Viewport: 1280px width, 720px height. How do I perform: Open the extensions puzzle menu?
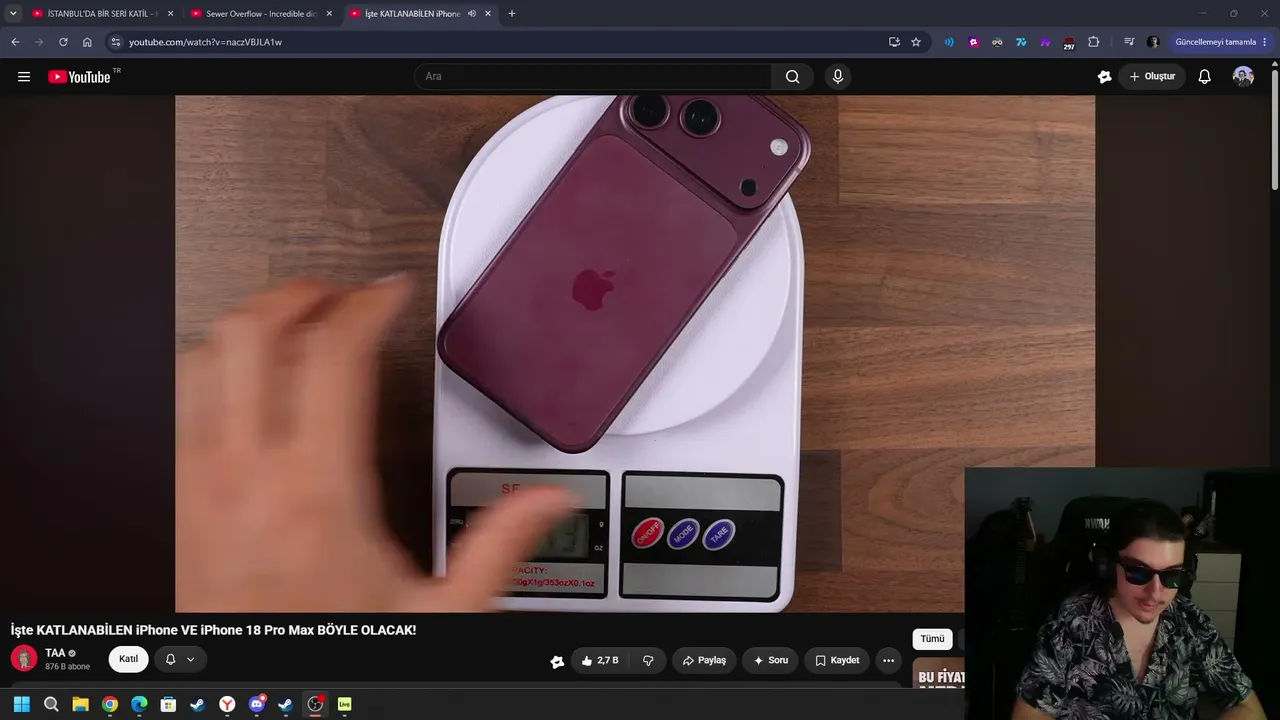(1093, 42)
